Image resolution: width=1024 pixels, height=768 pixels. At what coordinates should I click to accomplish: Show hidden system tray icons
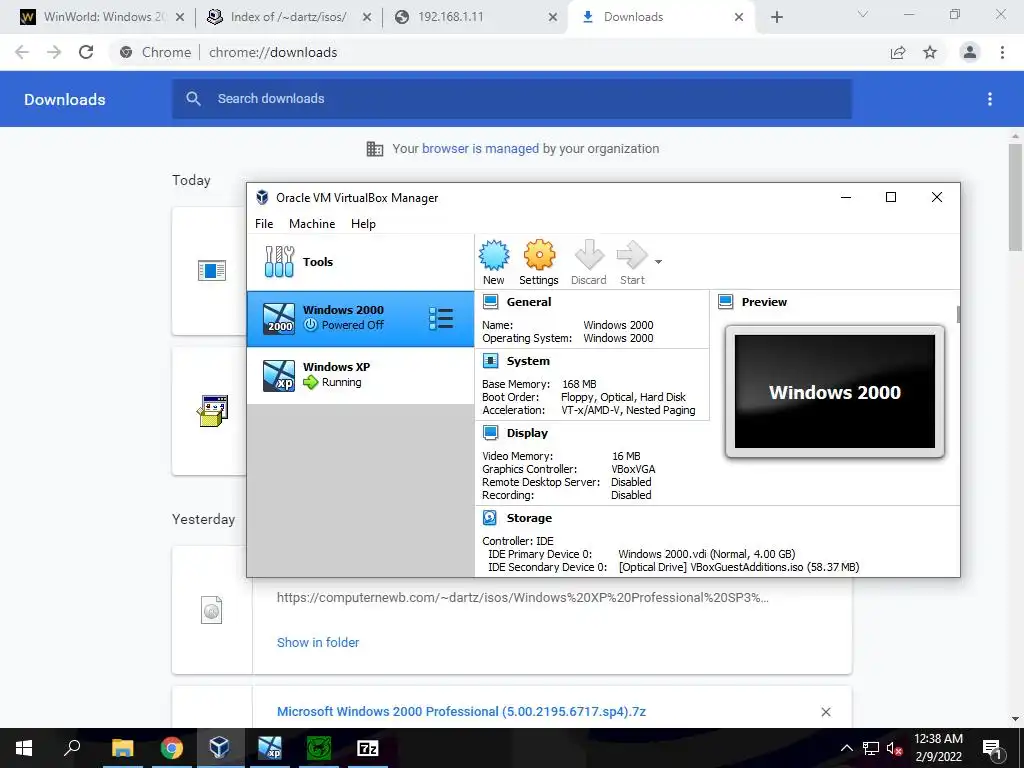click(x=846, y=748)
